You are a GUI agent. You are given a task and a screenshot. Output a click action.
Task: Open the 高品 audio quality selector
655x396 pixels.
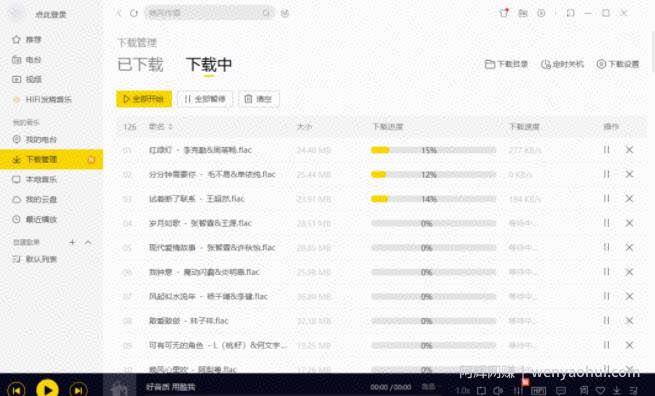pyautogui.click(x=428, y=387)
